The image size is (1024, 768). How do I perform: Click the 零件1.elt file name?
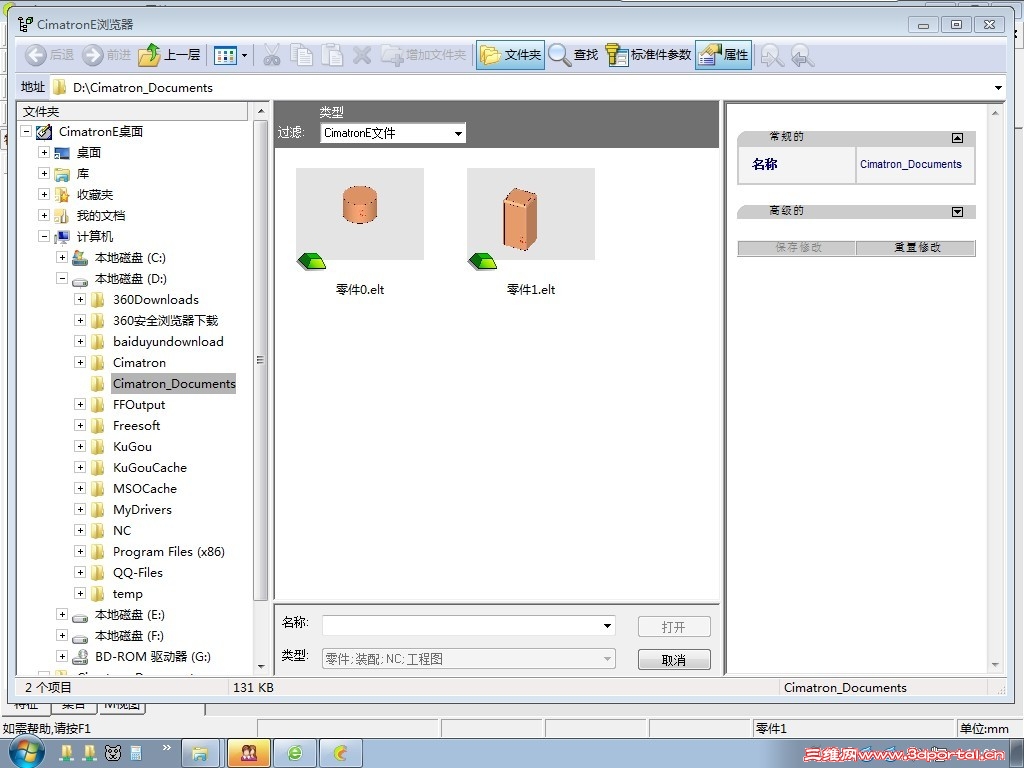pyautogui.click(x=531, y=289)
